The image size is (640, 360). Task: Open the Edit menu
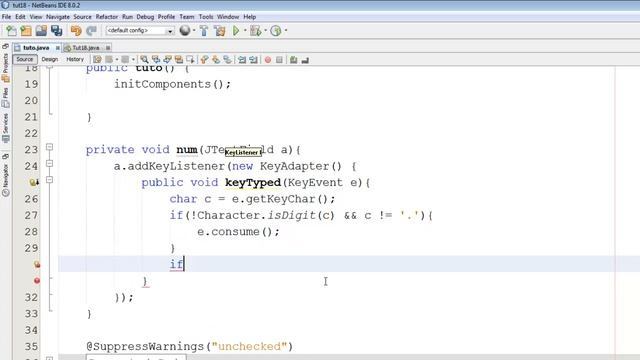click(20, 17)
